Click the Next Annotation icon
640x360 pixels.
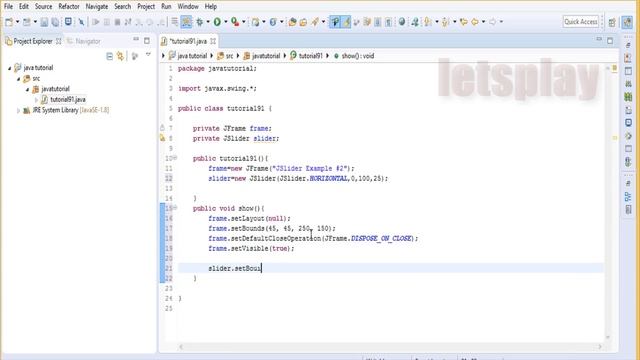click(x=427, y=22)
